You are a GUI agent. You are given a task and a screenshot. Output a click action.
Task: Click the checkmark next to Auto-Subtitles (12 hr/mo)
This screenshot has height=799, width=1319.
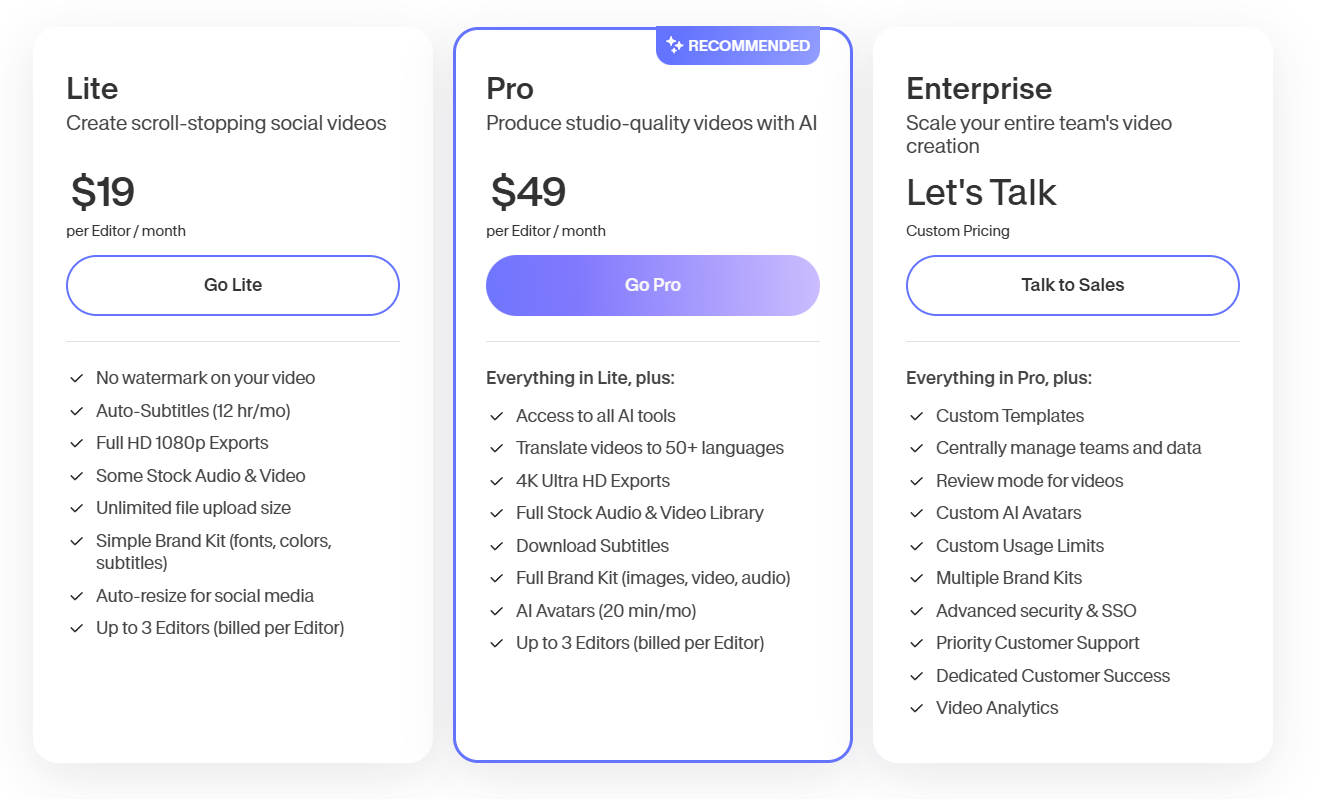76,411
